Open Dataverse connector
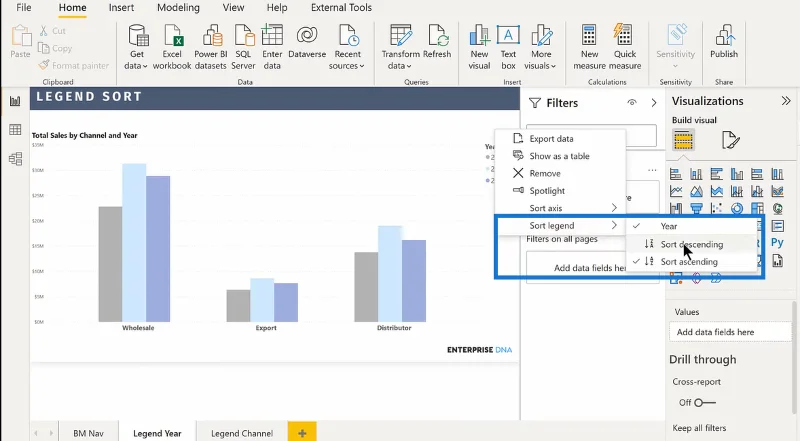 (x=307, y=42)
